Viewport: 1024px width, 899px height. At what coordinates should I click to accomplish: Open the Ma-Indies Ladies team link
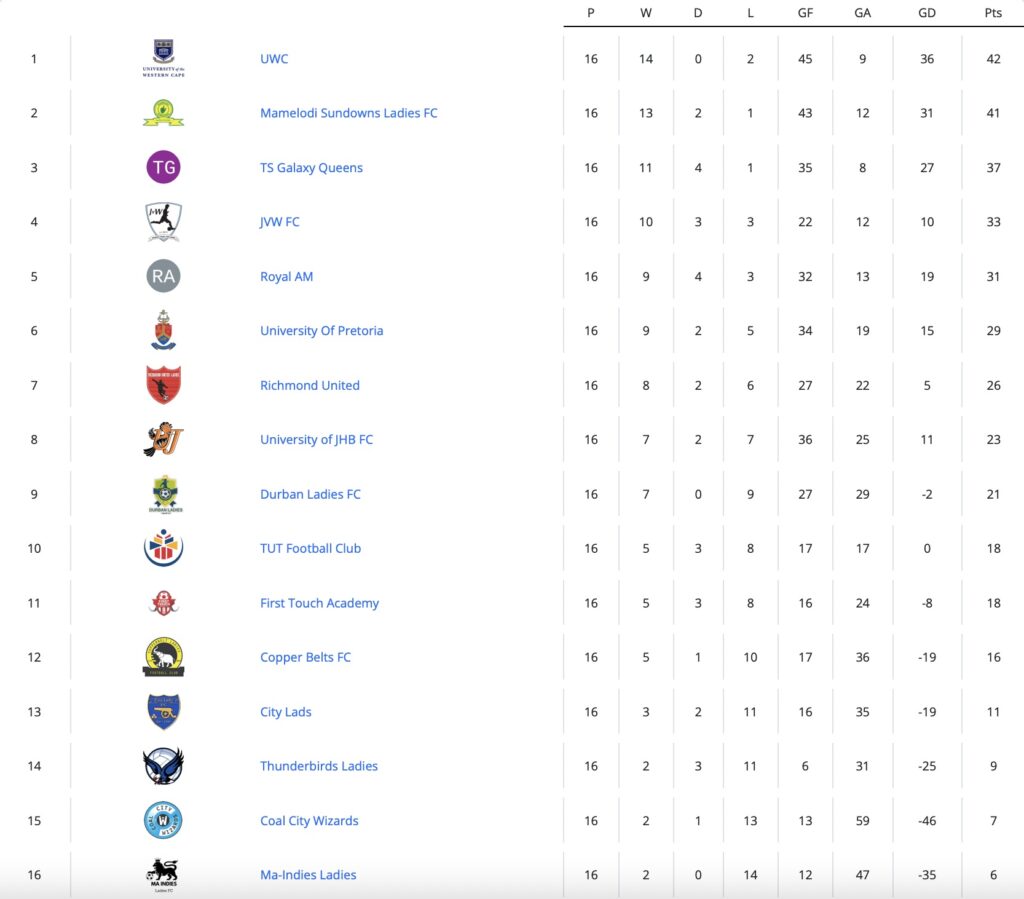pos(308,875)
